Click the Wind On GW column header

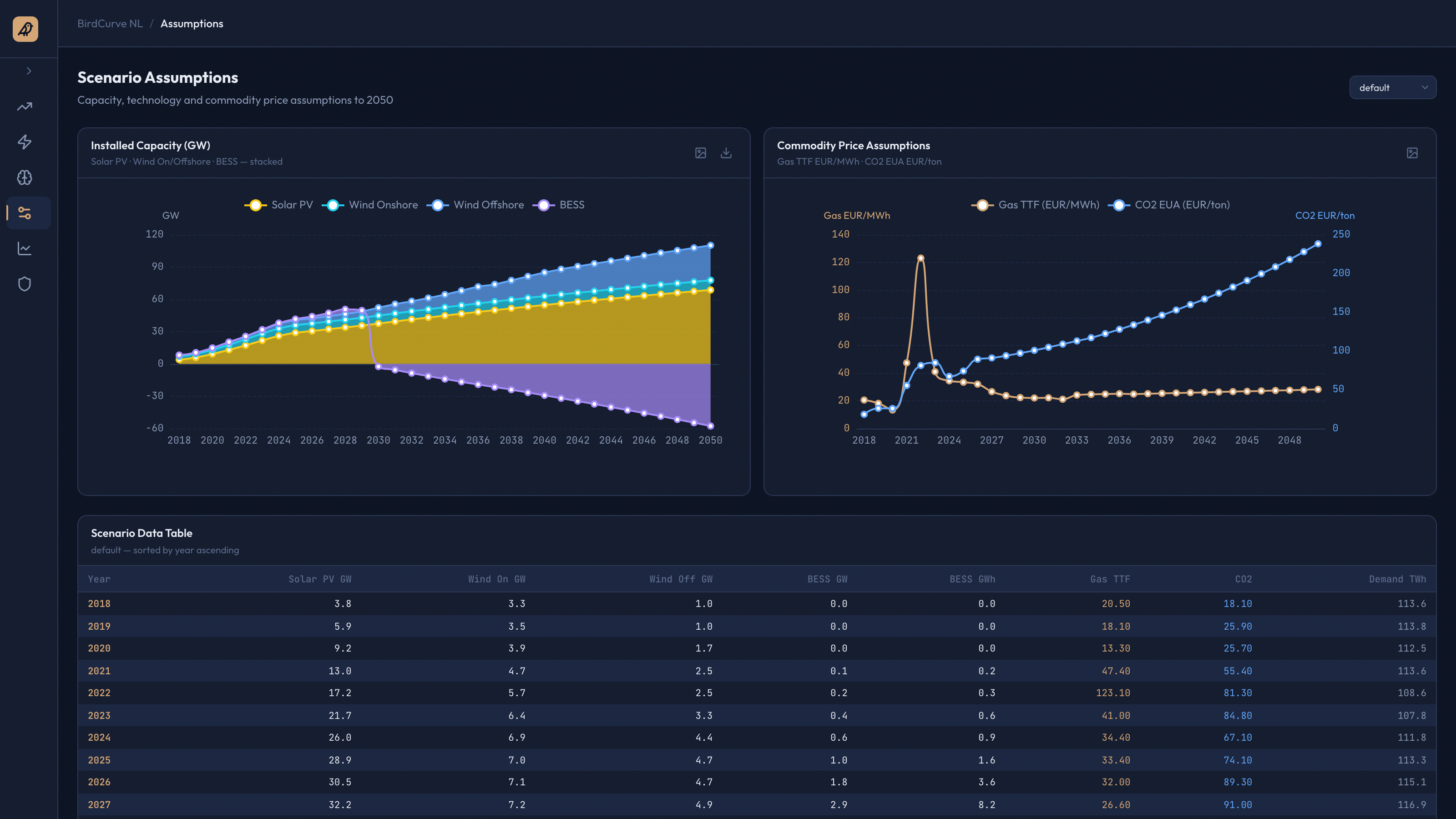click(x=497, y=579)
